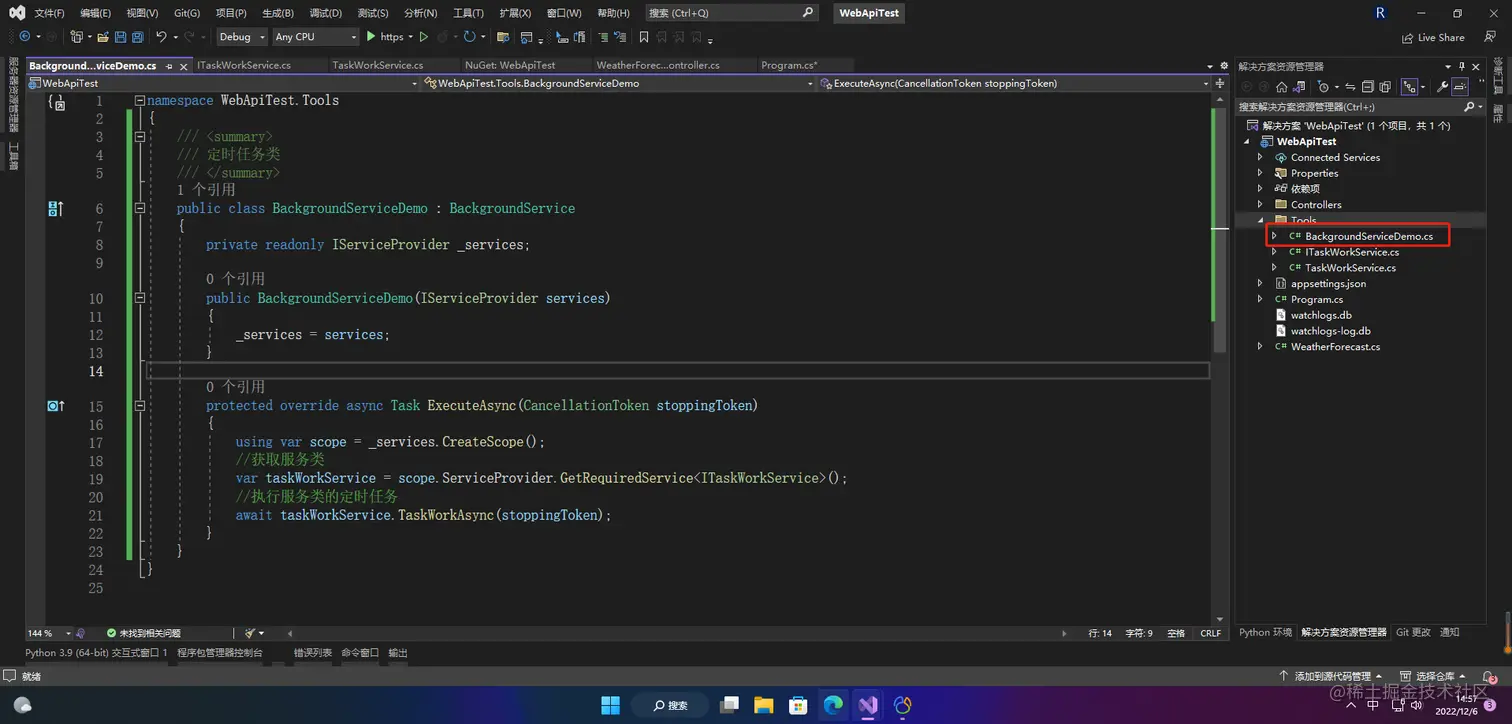Open the Git(G) menu
The image size is (1512, 724).
187,13
